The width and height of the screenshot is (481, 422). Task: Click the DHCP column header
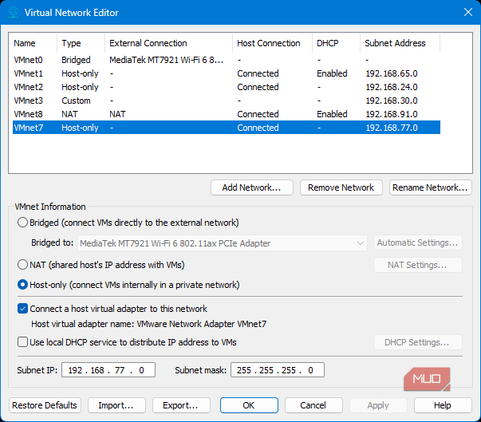pos(336,43)
